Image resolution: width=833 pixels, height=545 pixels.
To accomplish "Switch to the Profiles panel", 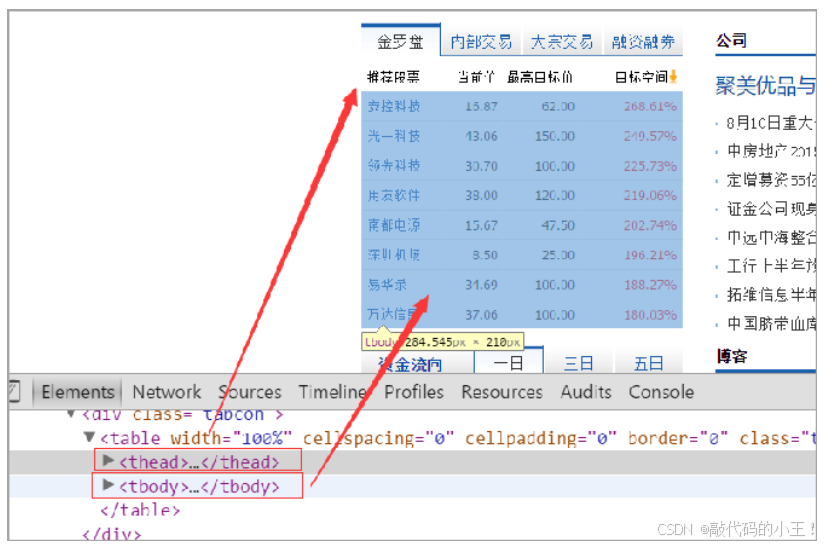I will pos(414,392).
